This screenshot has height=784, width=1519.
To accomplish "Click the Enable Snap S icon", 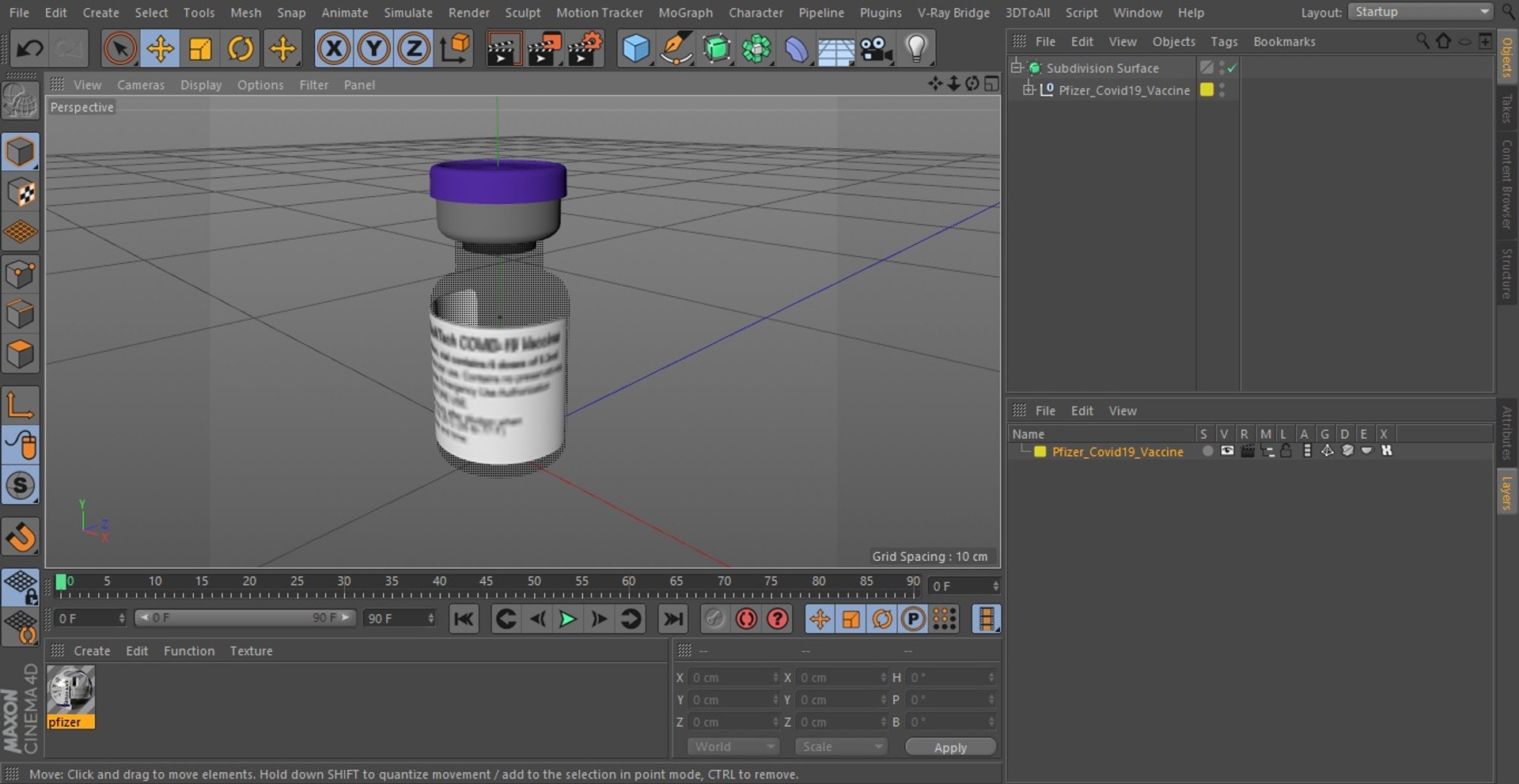I will tap(20, 485).
